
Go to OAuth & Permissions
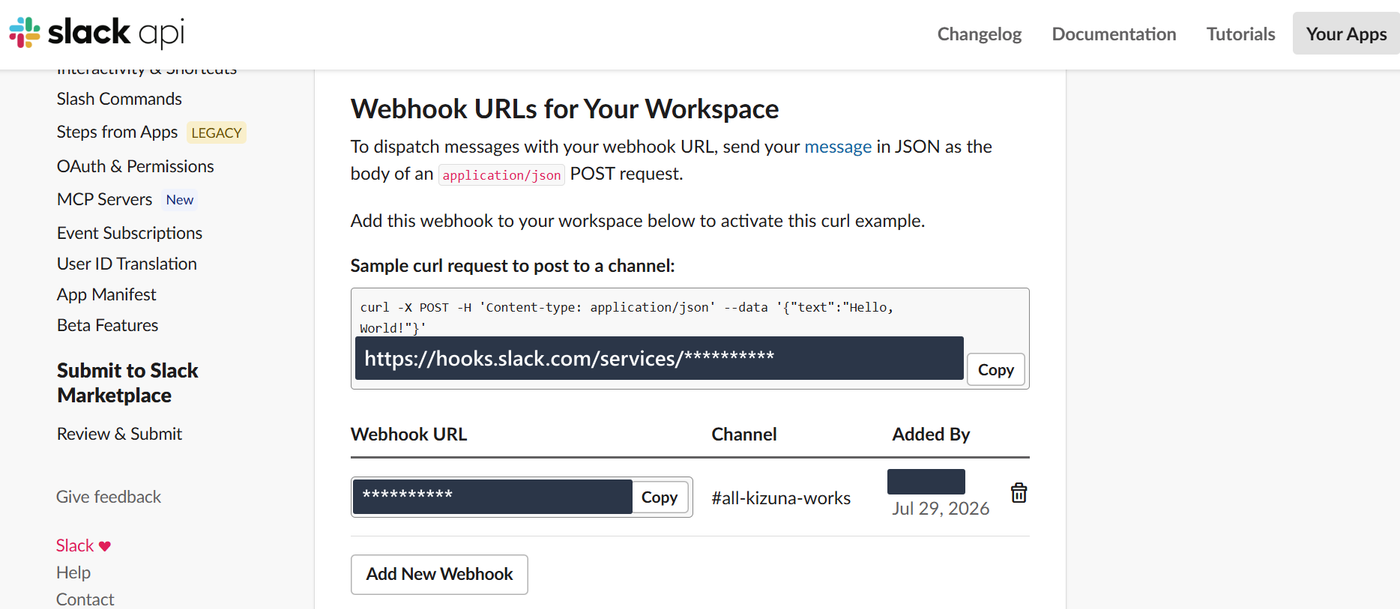coord(135,166)
